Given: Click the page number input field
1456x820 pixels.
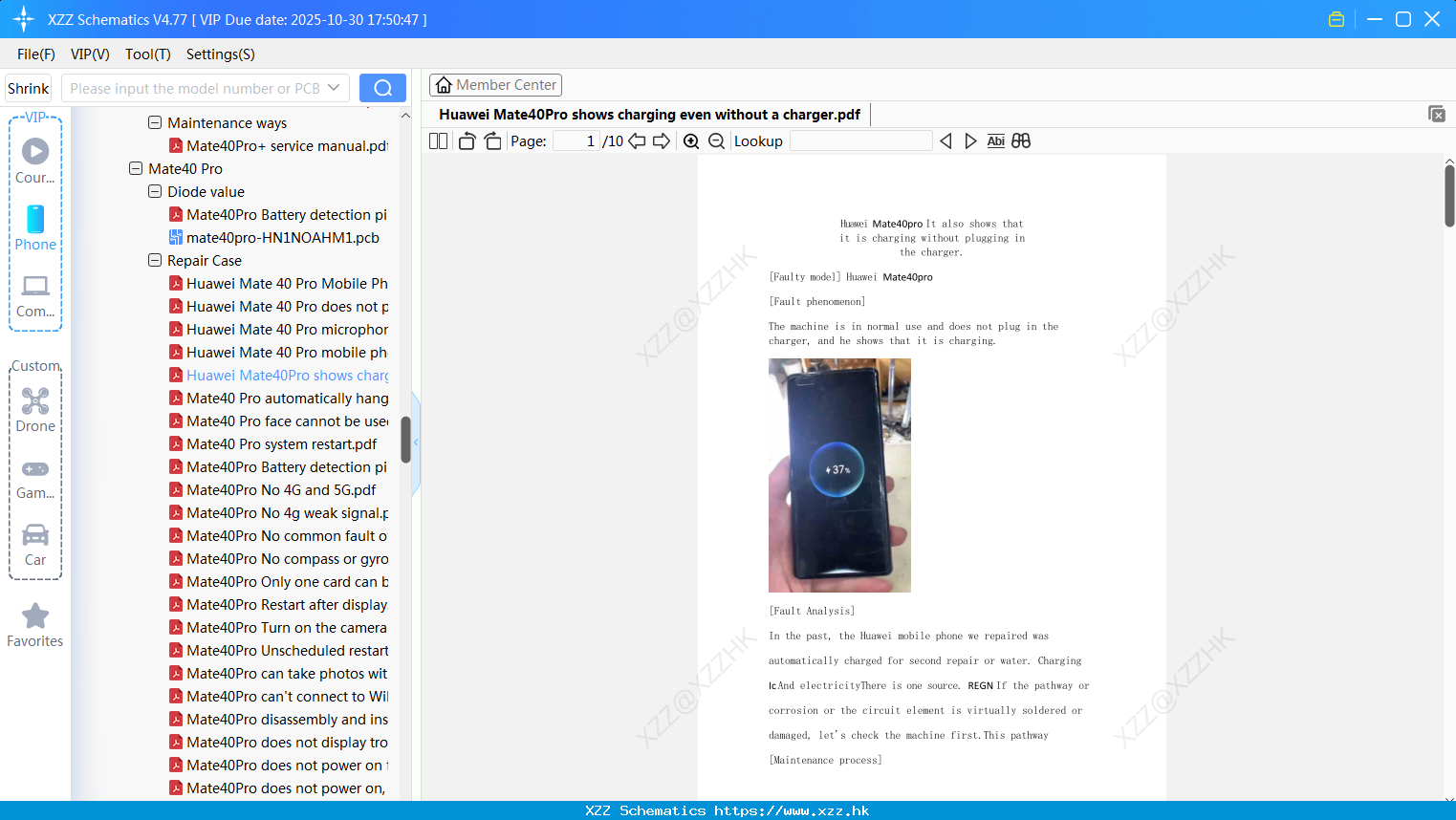Looking at the screenshot, I should point(576,140).
